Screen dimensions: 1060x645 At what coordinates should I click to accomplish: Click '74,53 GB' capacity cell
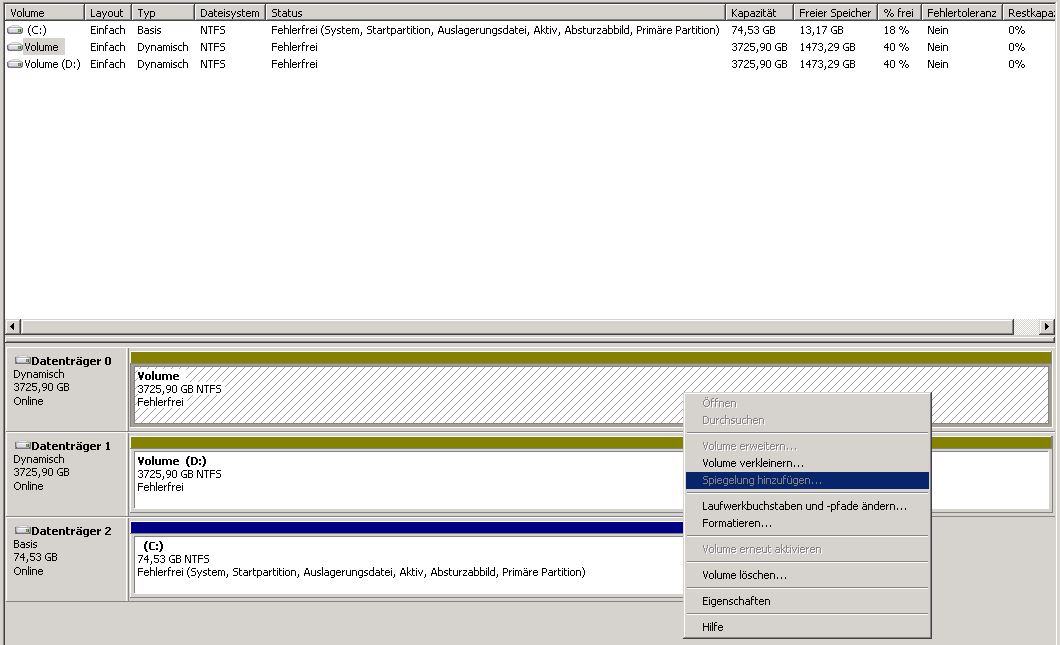pyautogui.click(x=753, y=30)
